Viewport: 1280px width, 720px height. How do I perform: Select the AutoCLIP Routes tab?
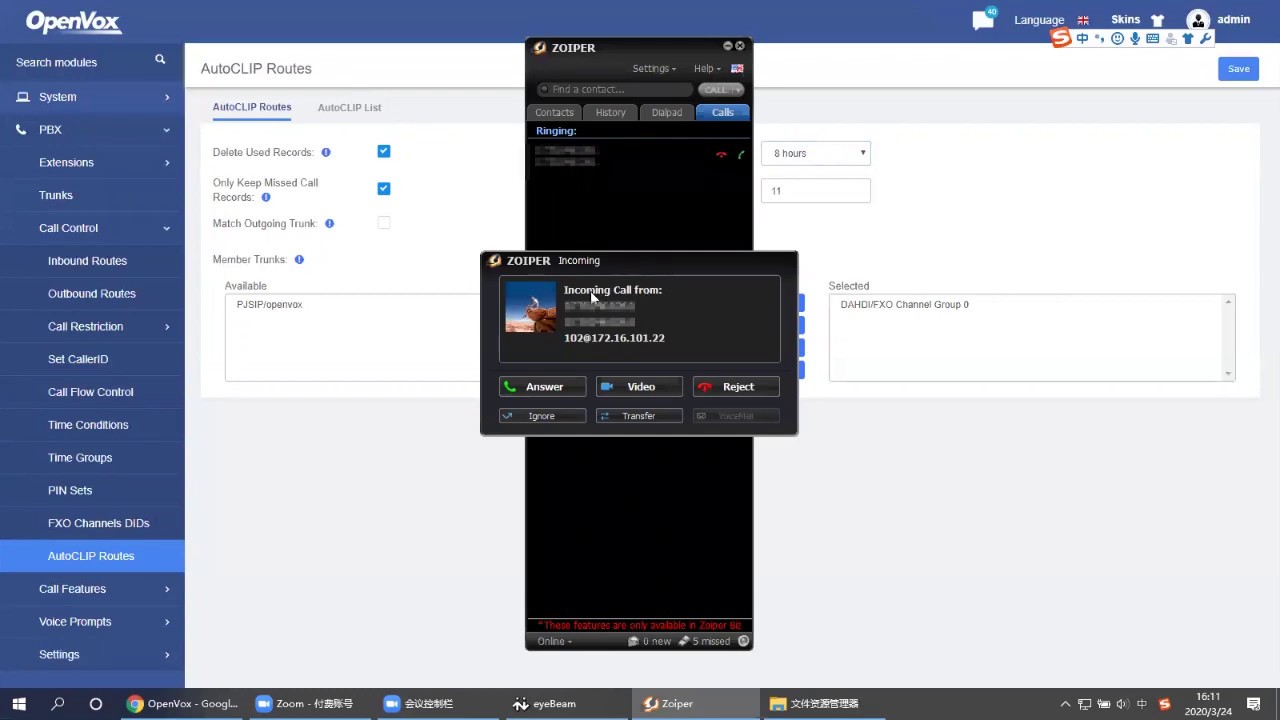(x=252, y=107)
